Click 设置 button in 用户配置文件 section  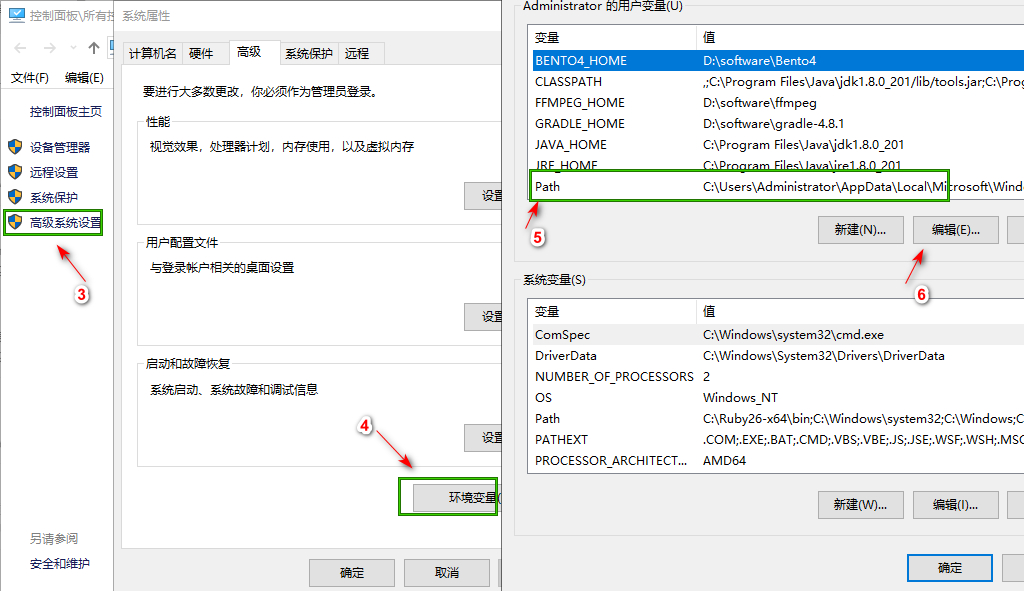483,317
